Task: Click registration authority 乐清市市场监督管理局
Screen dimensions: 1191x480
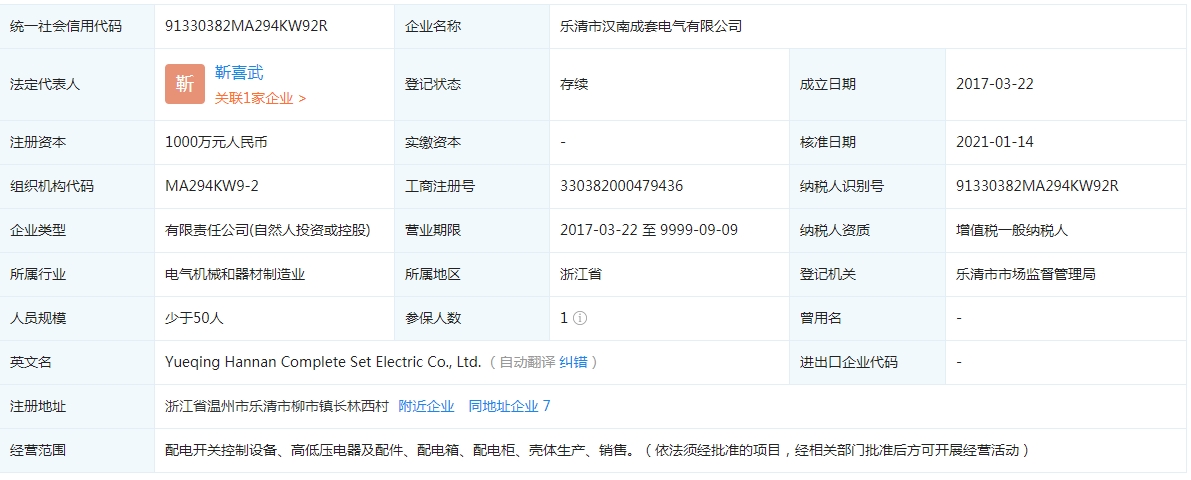Action: point(1025,274)
